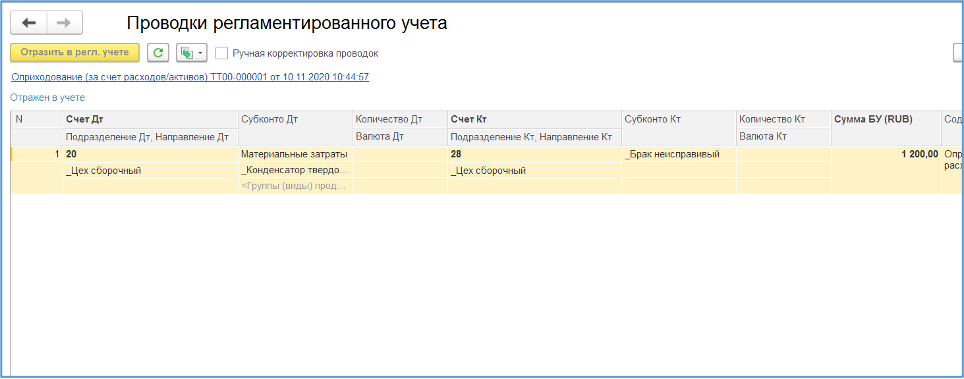The height and width of the screenshot is (379, 964).
Task: Click the Количество Кт column header
Action: coord(783,119)
